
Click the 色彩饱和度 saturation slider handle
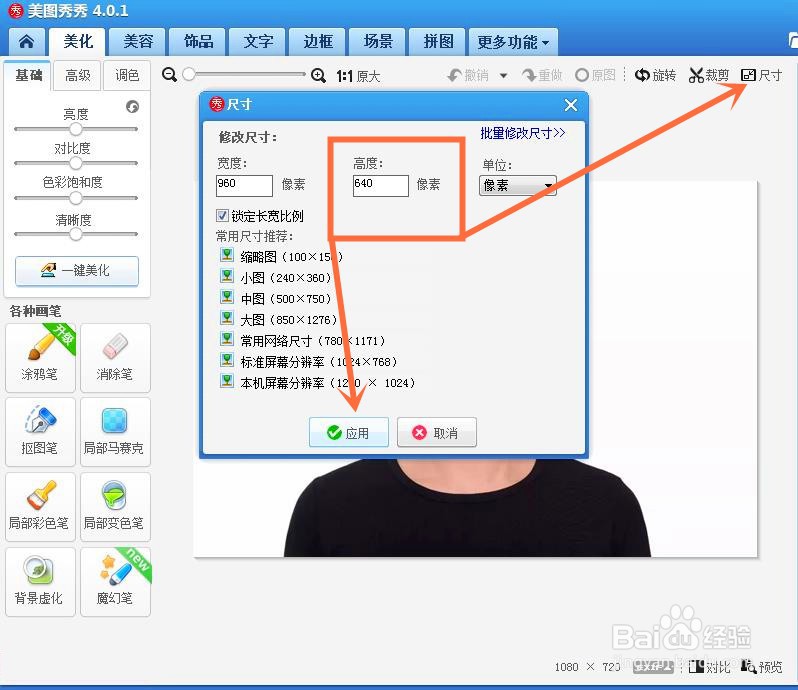(x=76, y=197)
